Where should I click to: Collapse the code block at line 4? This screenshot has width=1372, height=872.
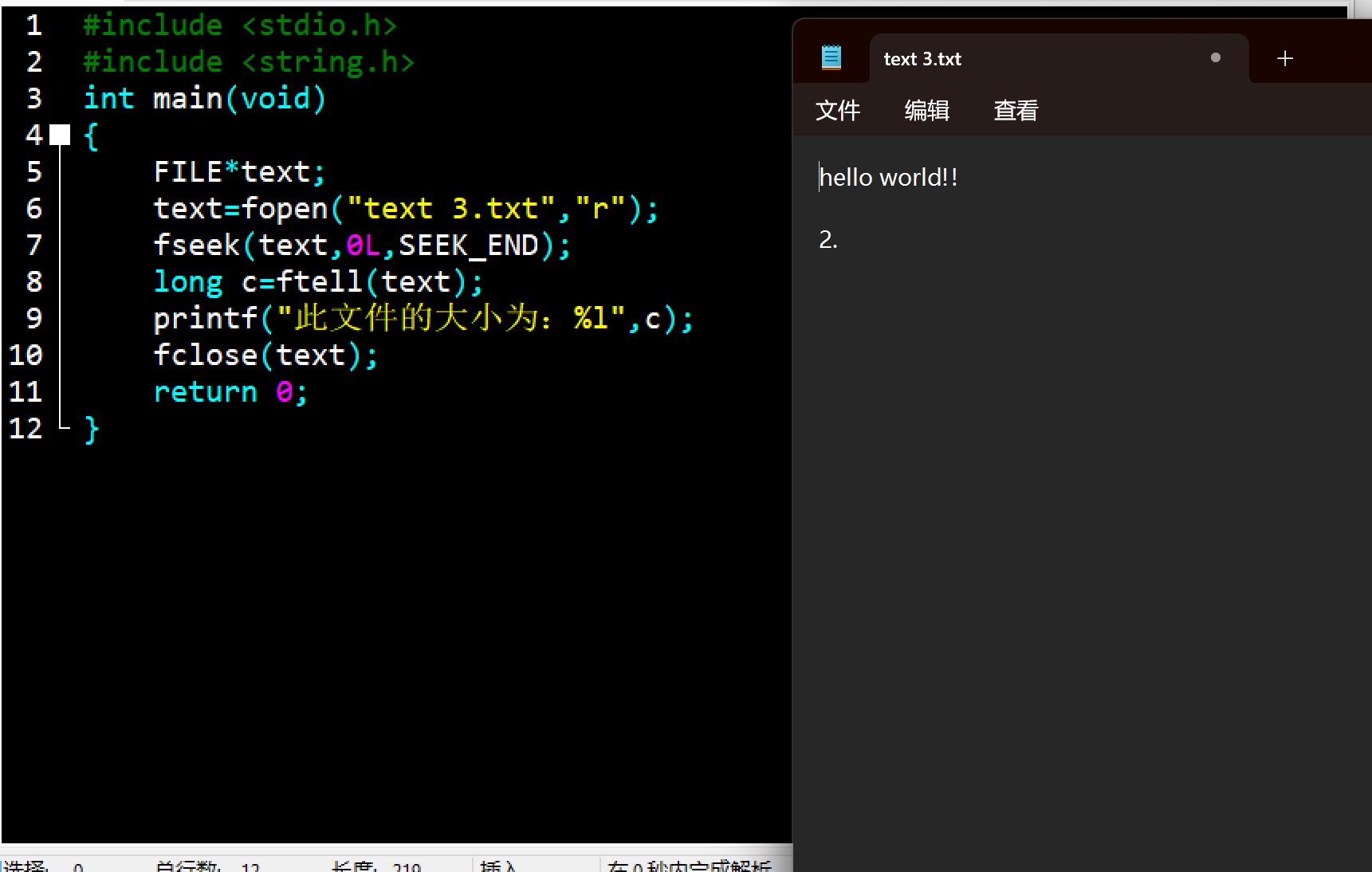pos(60,135)
